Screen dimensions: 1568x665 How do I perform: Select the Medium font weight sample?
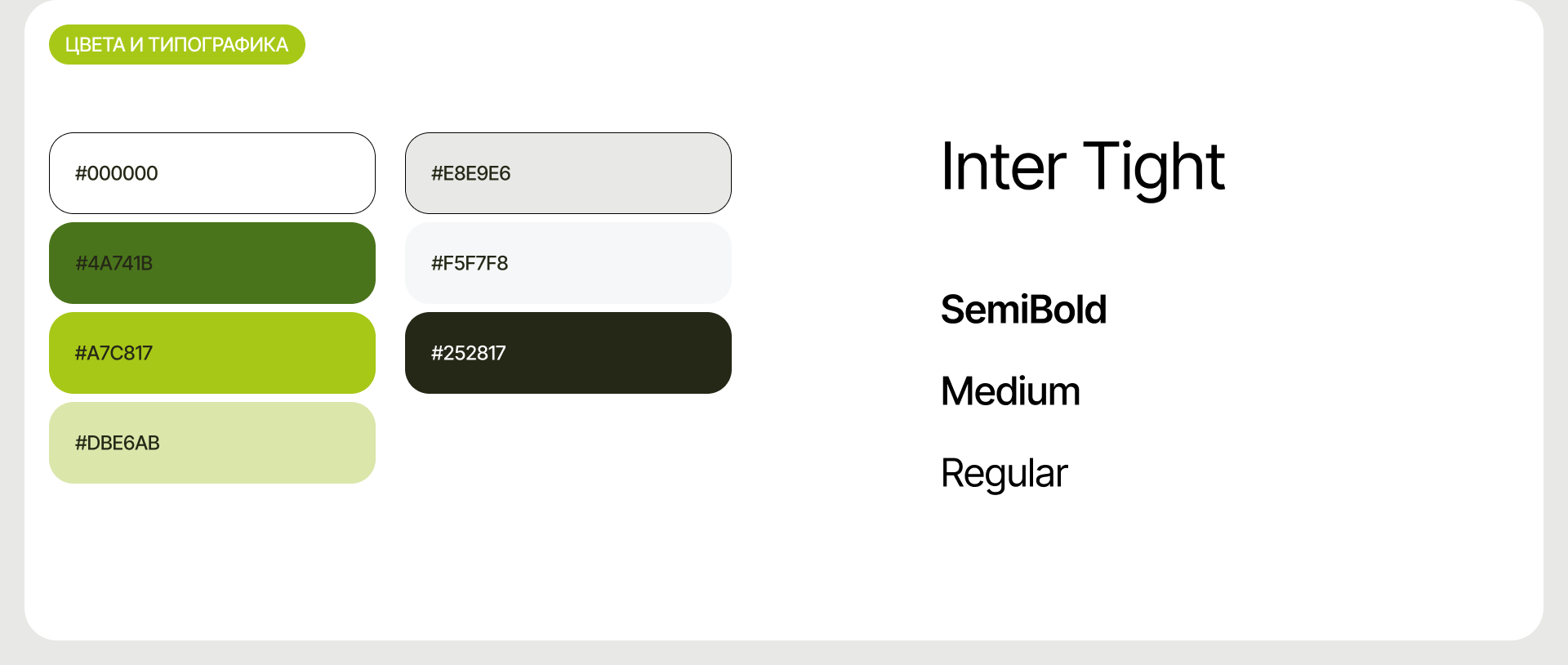click(x=1010, y=391)
